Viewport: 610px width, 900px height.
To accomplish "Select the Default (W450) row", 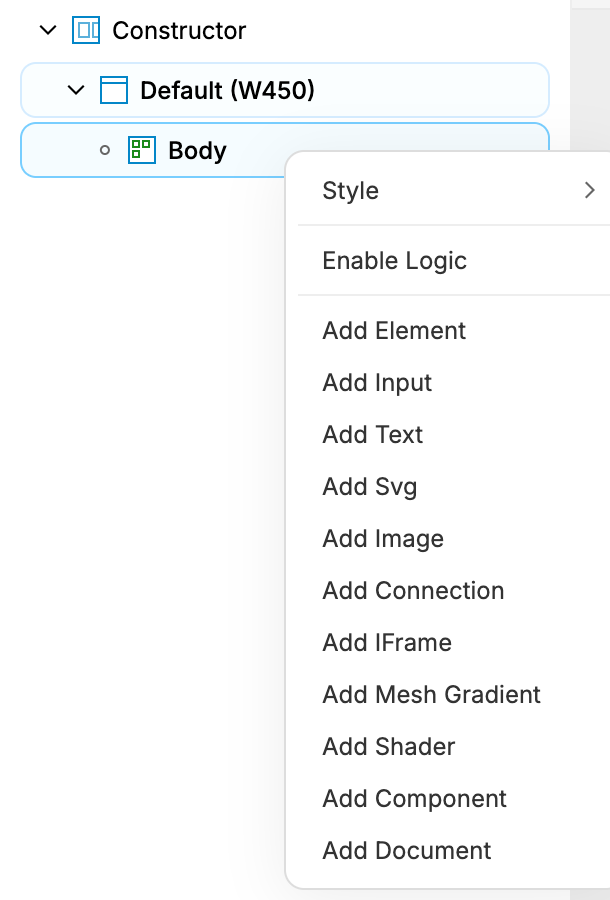I will [285, 90].
